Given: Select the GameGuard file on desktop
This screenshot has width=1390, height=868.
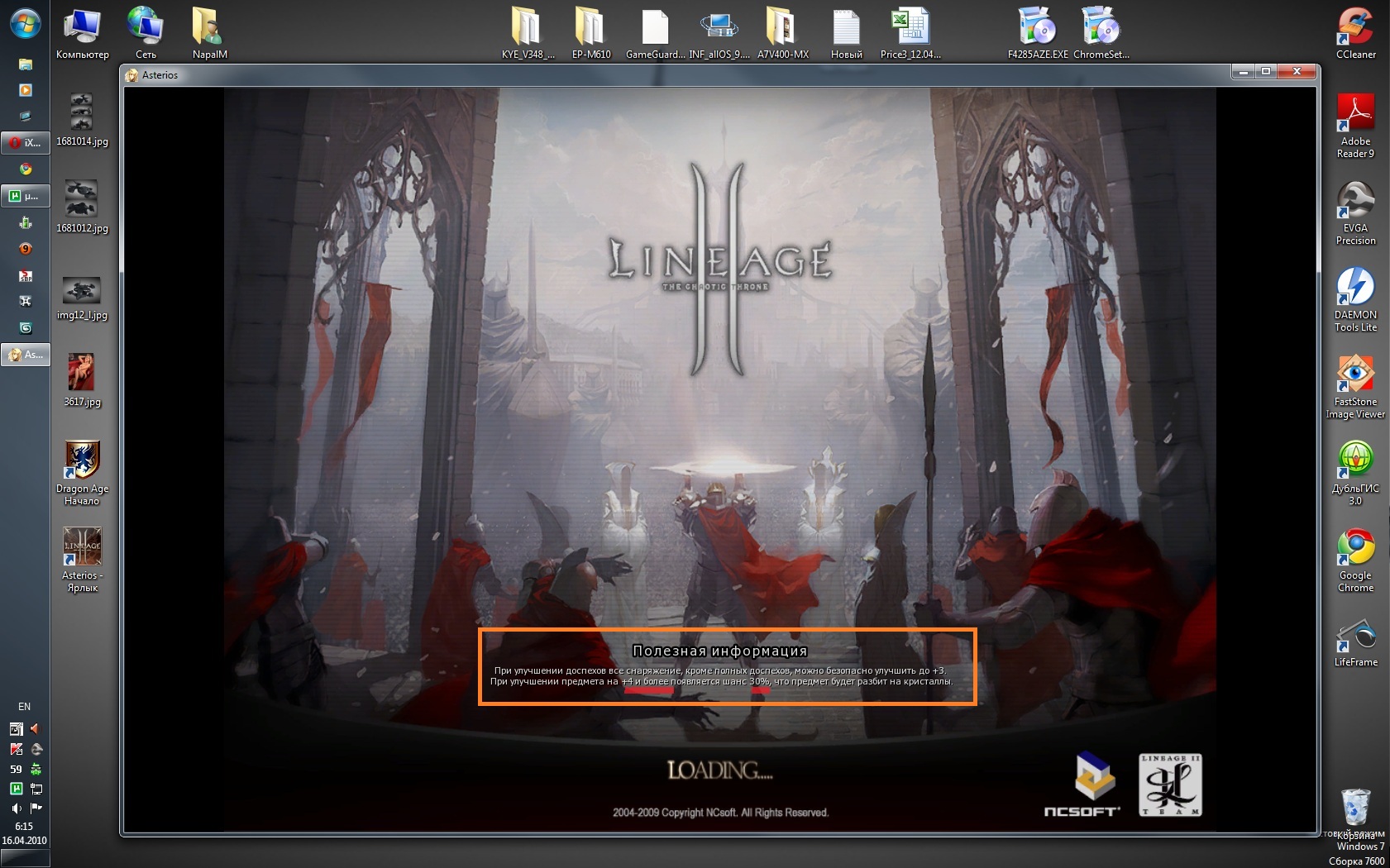Looking at the screenshot, I should 655,34.
